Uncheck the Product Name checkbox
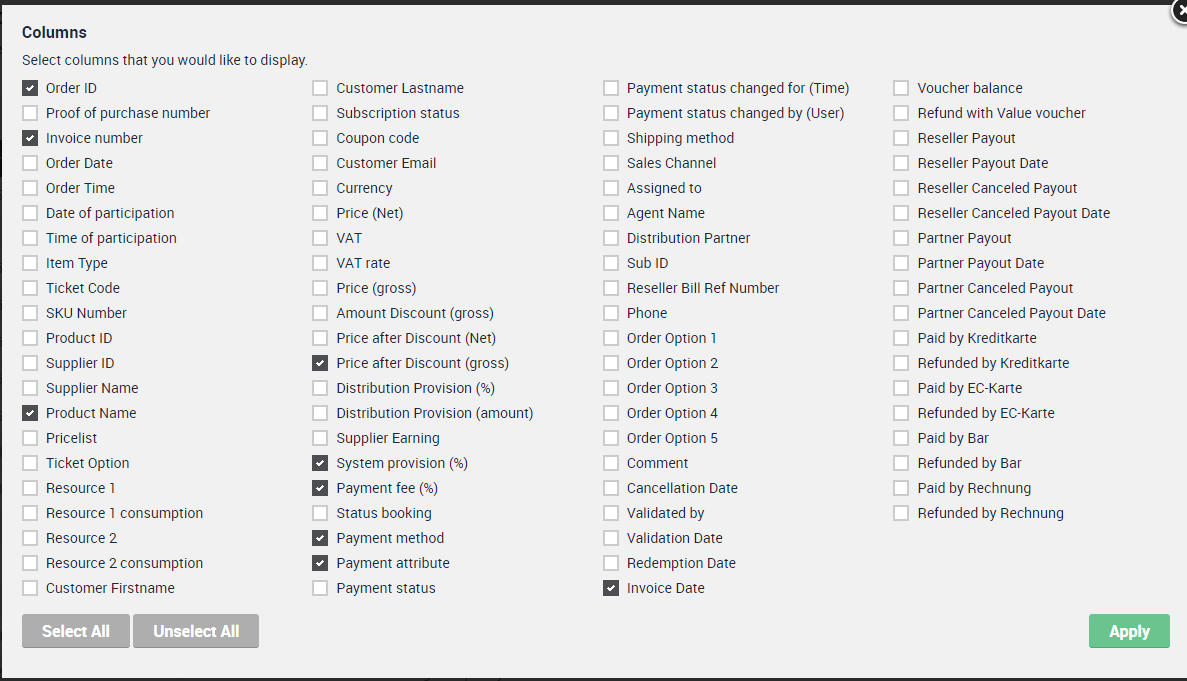Viewport: 1187px width, 681px height. (x=30, y=412)
